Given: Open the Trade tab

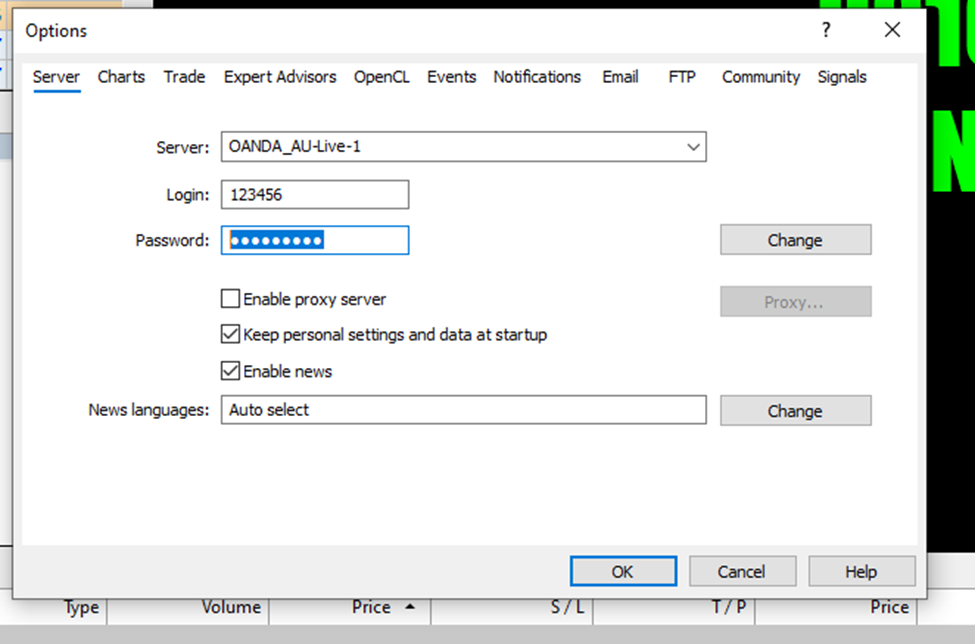Looking at the screenshot, I should click(184, 77).
